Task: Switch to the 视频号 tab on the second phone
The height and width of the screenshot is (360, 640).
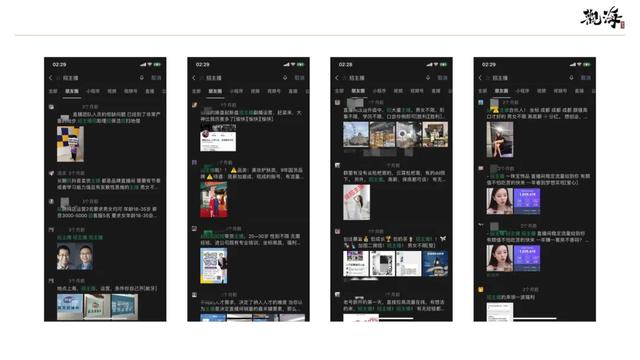Action: [274, 91]
